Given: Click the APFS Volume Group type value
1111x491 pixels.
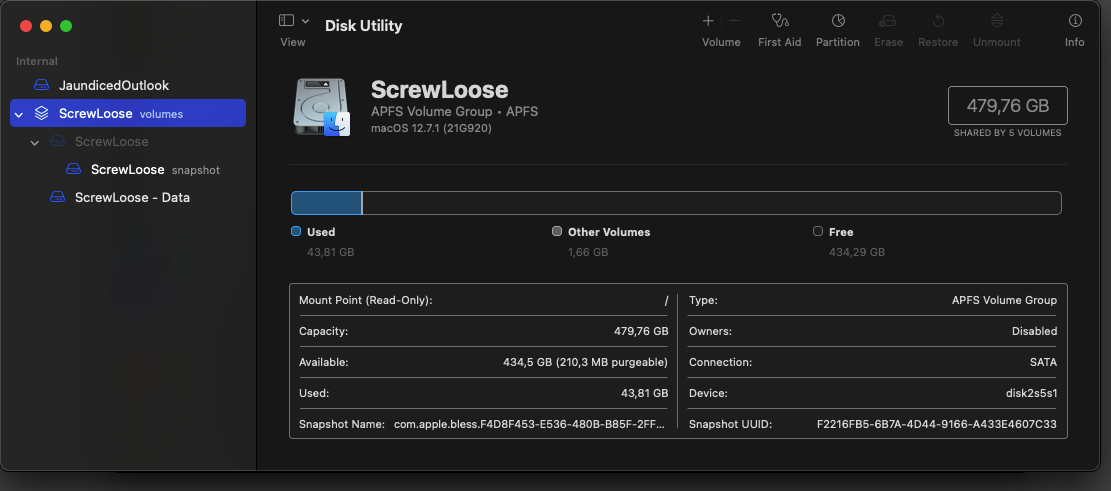Looking at the screenshot, I should click(x=1005, y=300).
